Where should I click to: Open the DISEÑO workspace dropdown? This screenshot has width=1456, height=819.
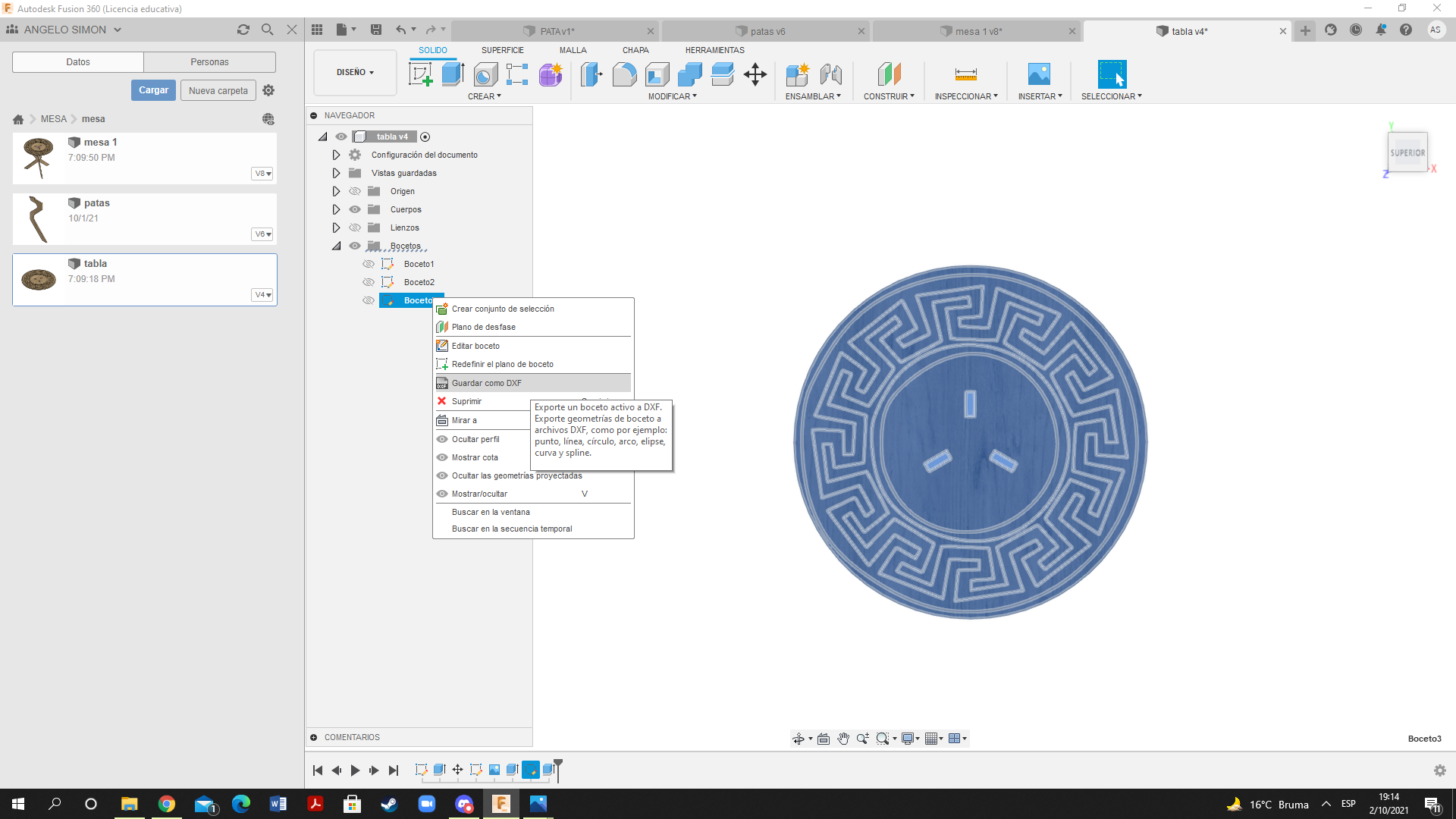[x=355, y=72]
